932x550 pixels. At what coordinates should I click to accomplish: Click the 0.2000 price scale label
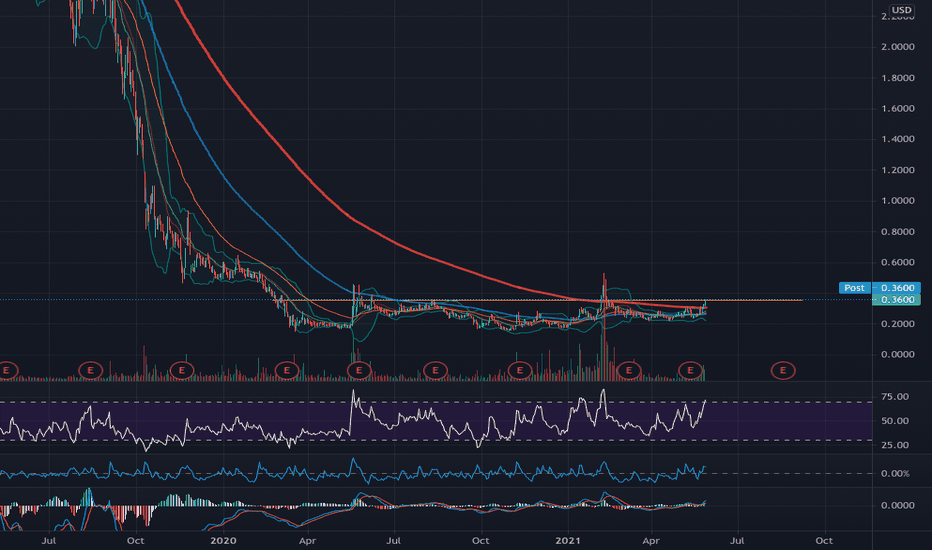point(898,324)
